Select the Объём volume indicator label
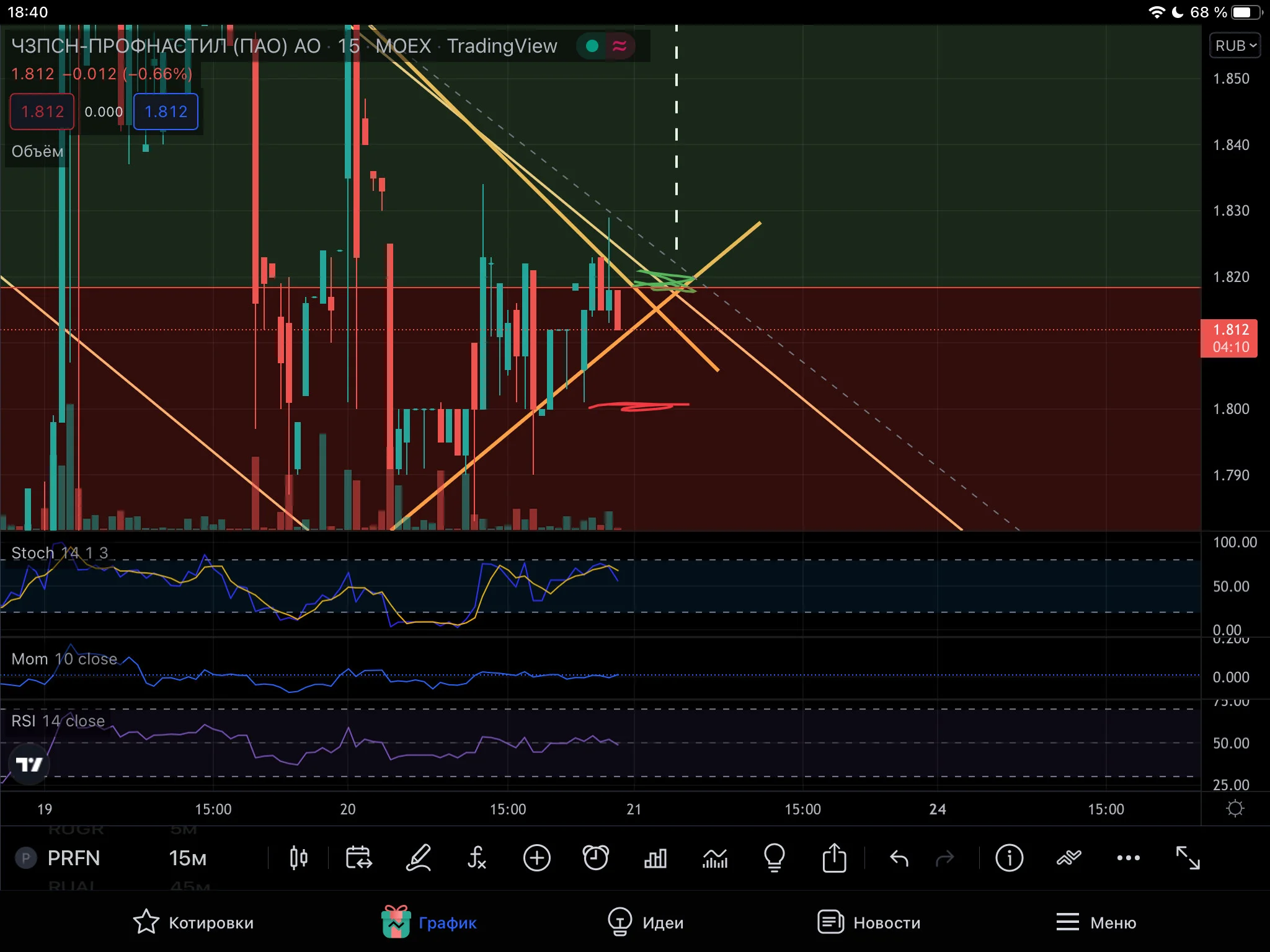The height and width of the screenshot is (952, 1270). click(x=37, y=152)
